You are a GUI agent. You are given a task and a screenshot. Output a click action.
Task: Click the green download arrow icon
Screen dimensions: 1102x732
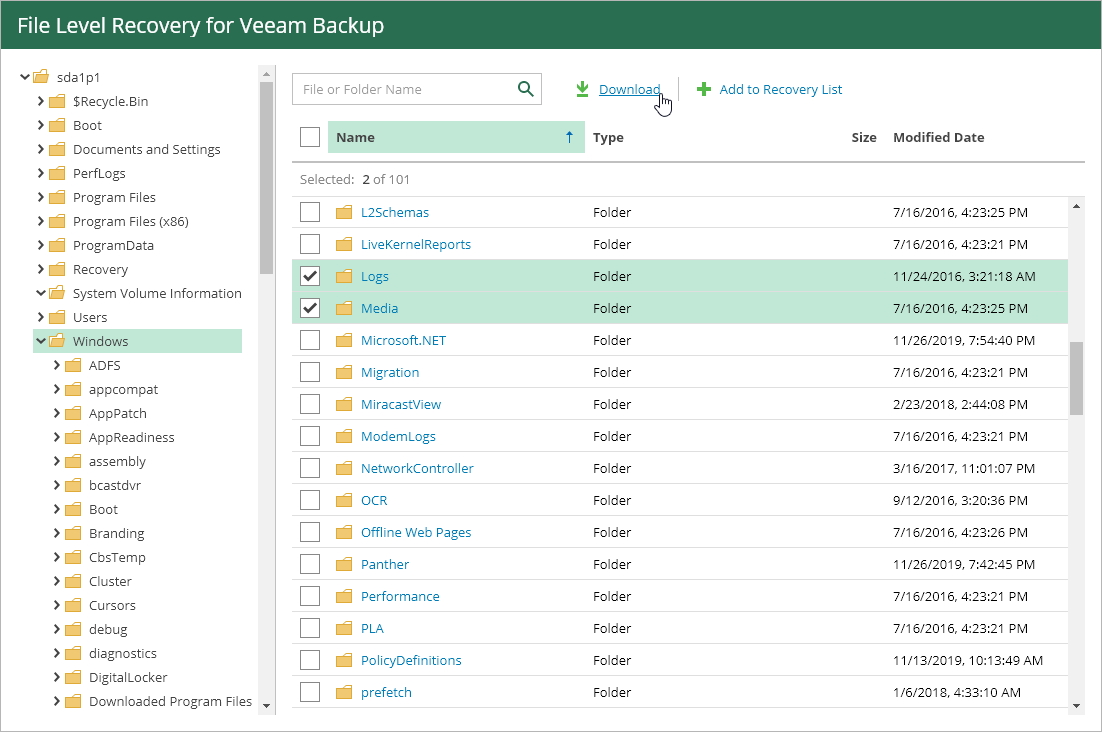pyautogui.click(x=582, y=89)
